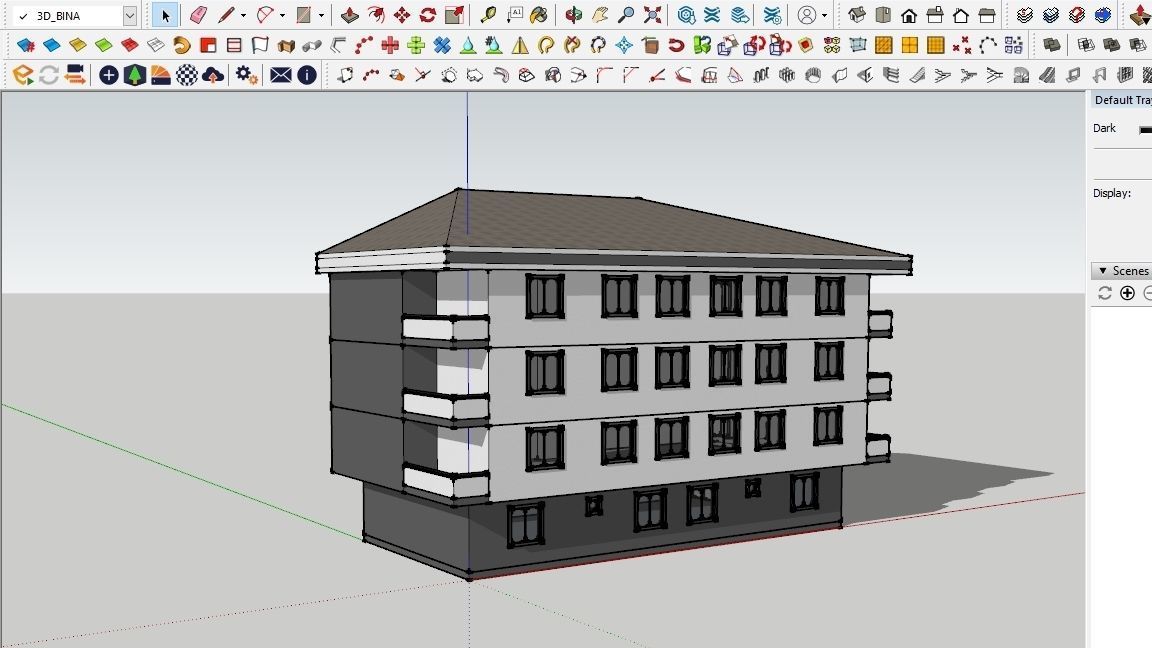The height and width of the screenshot is (648, 1152).
Task: Switch to Front view house icon
Action: click(909, 15)
